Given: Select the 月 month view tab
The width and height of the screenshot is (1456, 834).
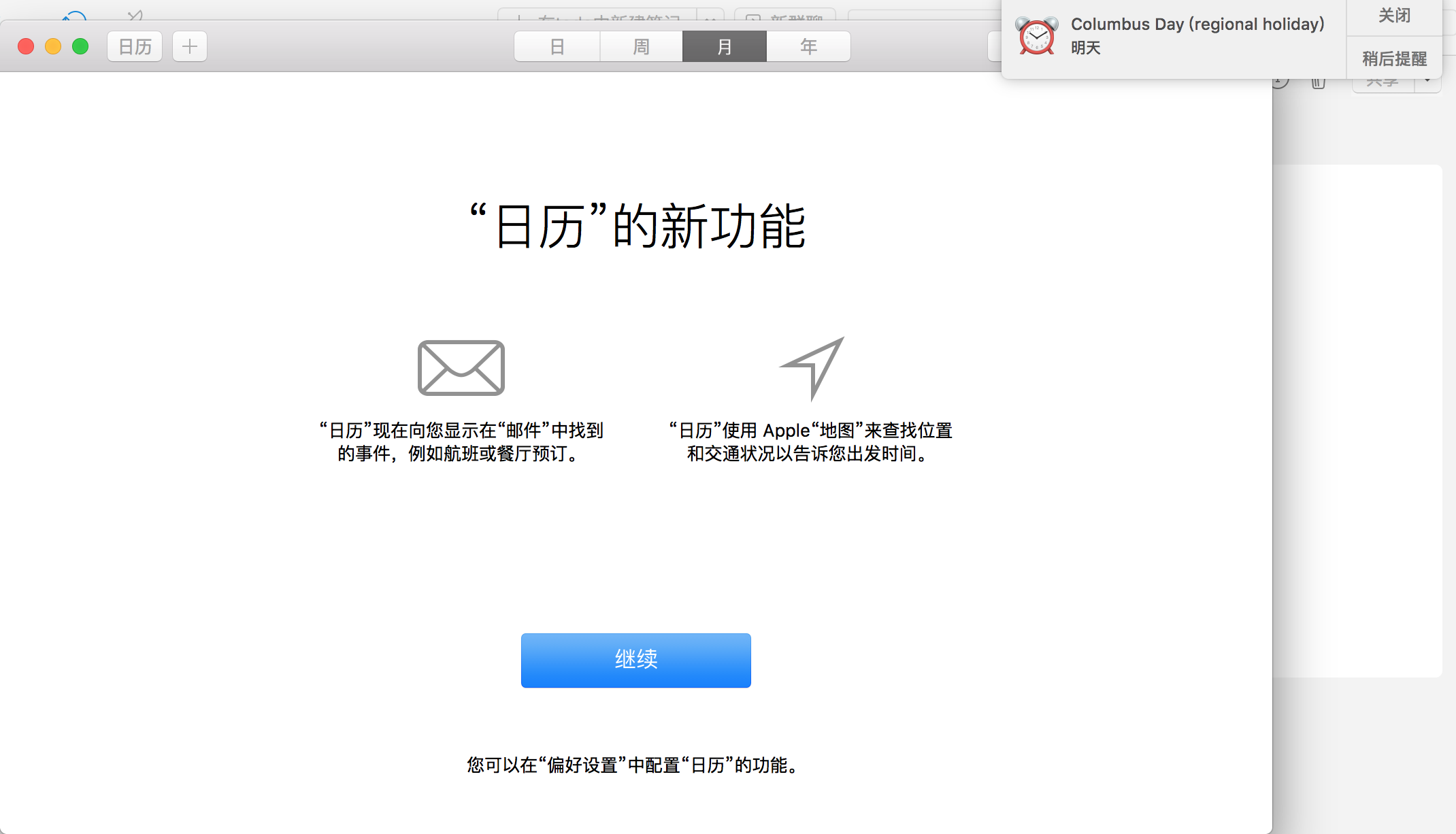Looking at the screenshot, I should [x=725, y=46].
